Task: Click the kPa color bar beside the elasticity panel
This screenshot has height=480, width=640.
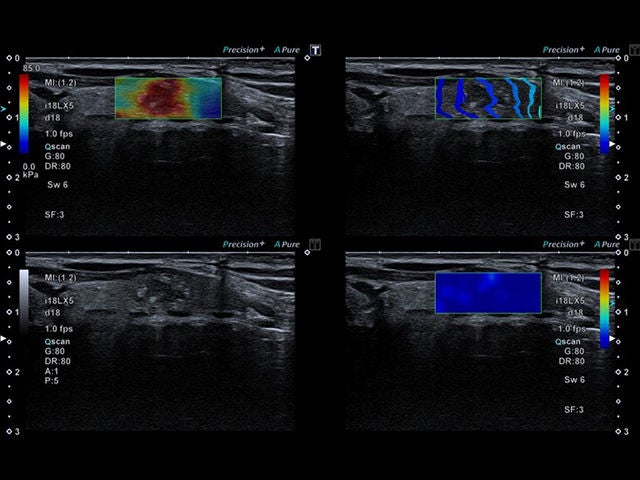Action: click(x=24, y=114)
